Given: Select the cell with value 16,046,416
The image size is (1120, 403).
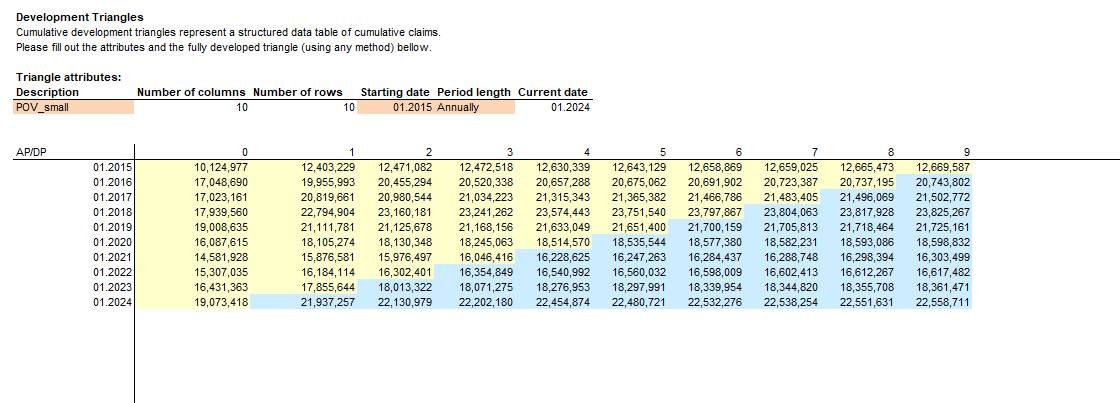Looking at the screenshot, I should [486, 257].
